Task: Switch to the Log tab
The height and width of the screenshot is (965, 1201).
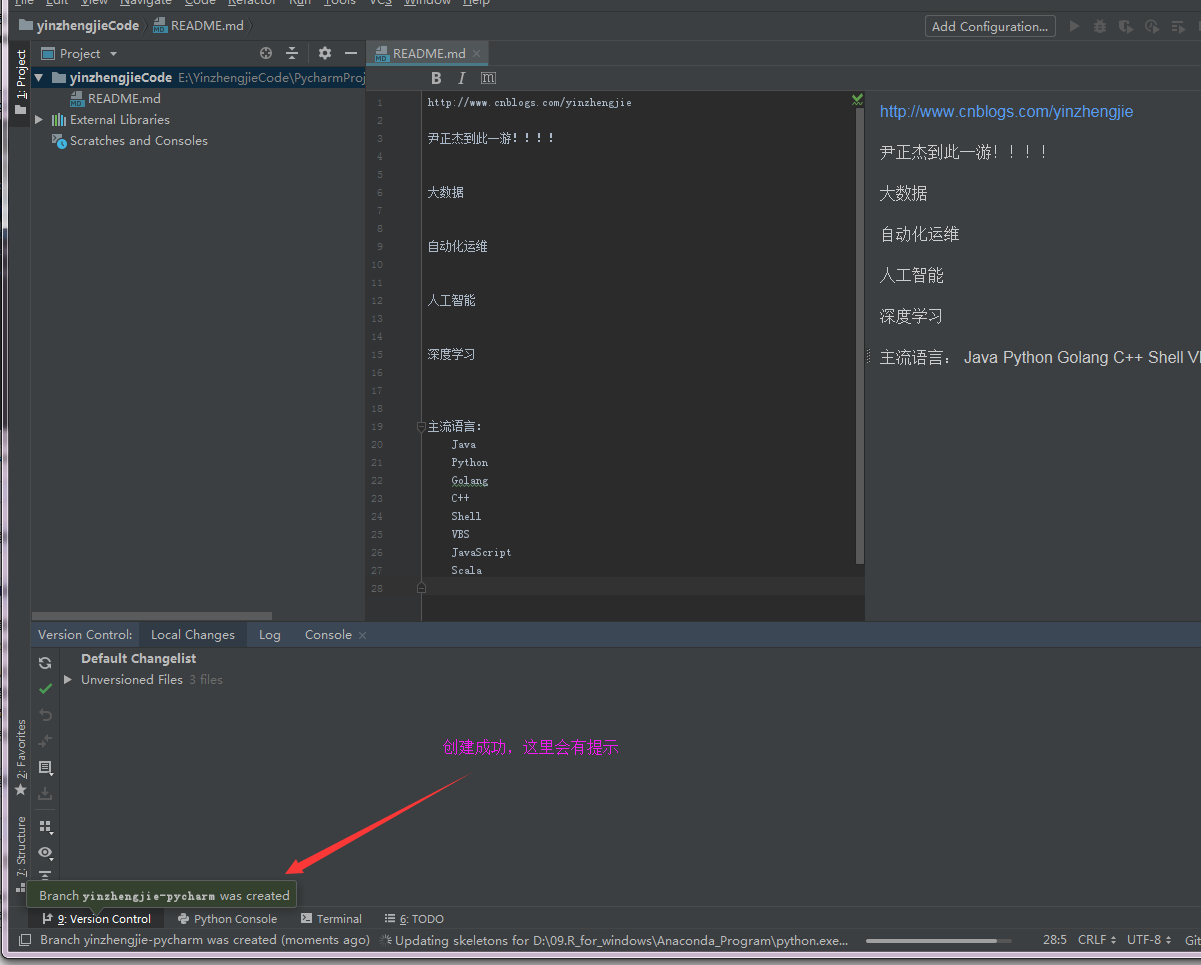Action: 269,635
